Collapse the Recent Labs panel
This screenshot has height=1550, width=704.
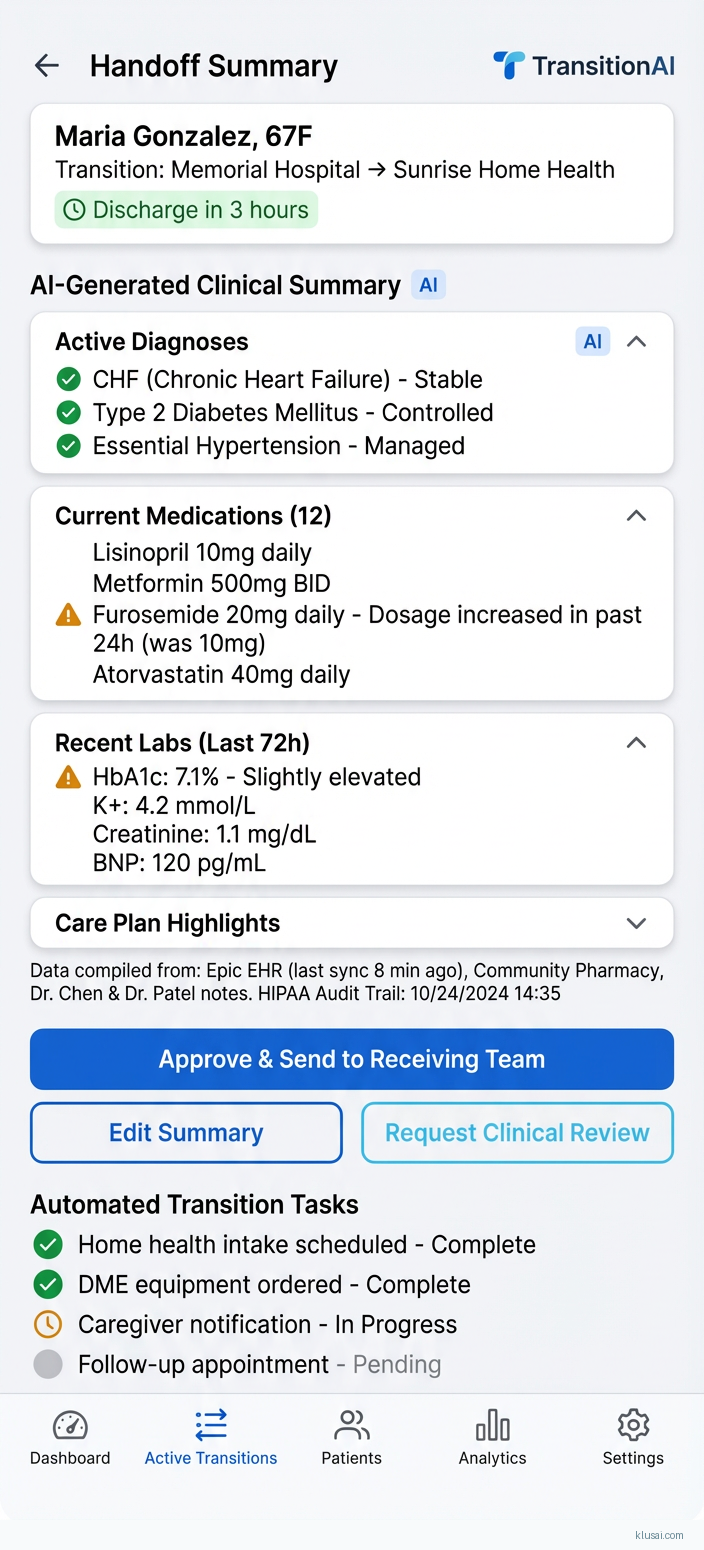point(636,743)
